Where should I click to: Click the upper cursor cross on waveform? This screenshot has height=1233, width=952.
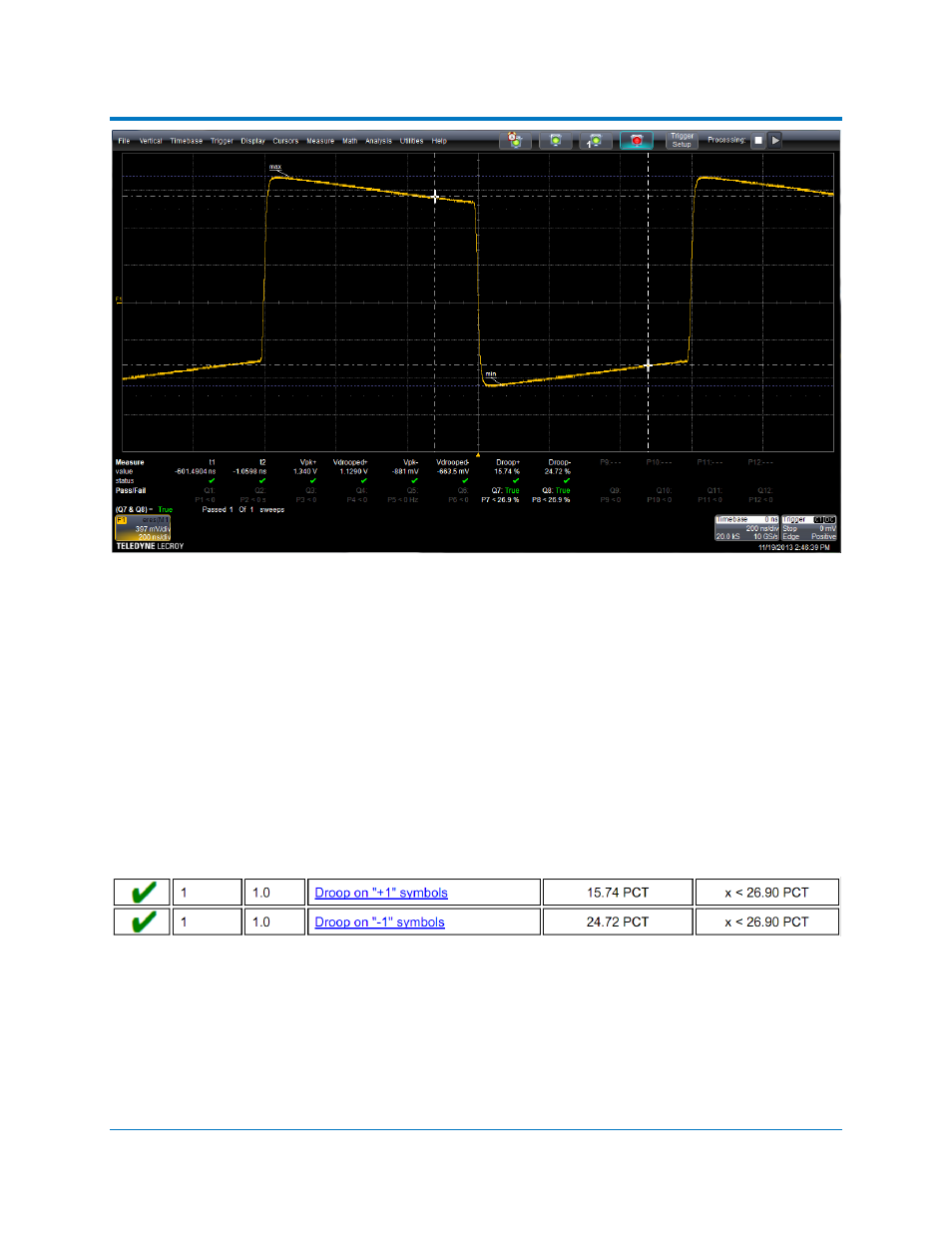pyautogui.click(x=435, y=197)
